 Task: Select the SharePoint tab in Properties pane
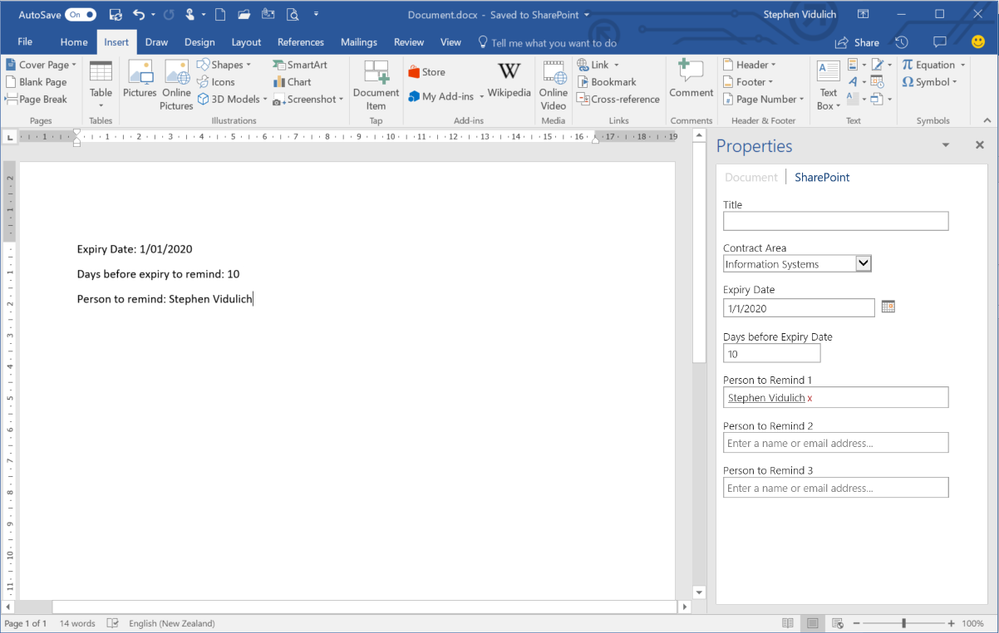click(821, 177)
